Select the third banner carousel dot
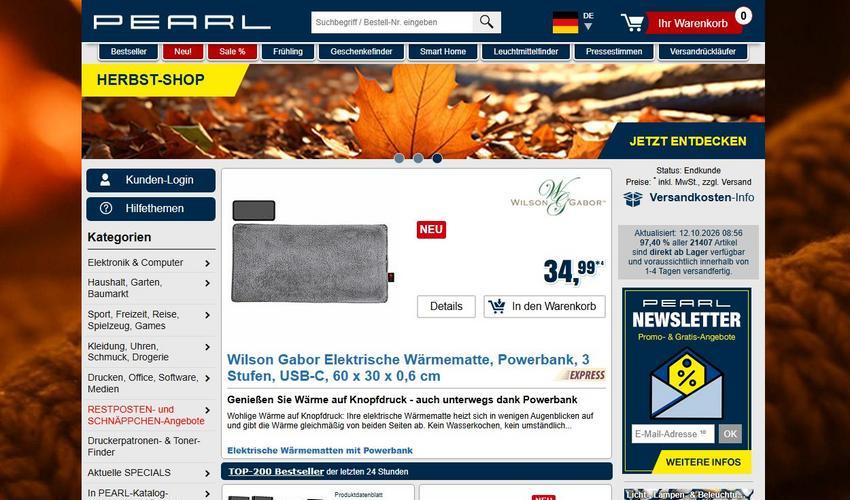This screenshot has height=500, width=850. 437,158
